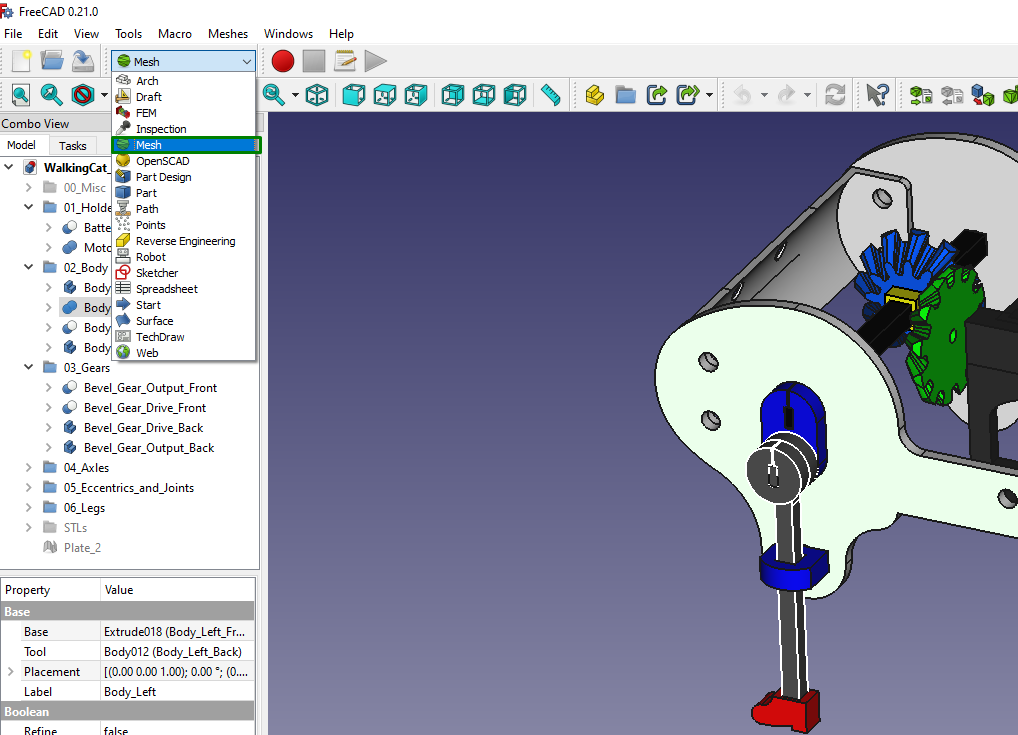Expand the Placement property row
The image size is (1018, 735).
coord(10,672)
